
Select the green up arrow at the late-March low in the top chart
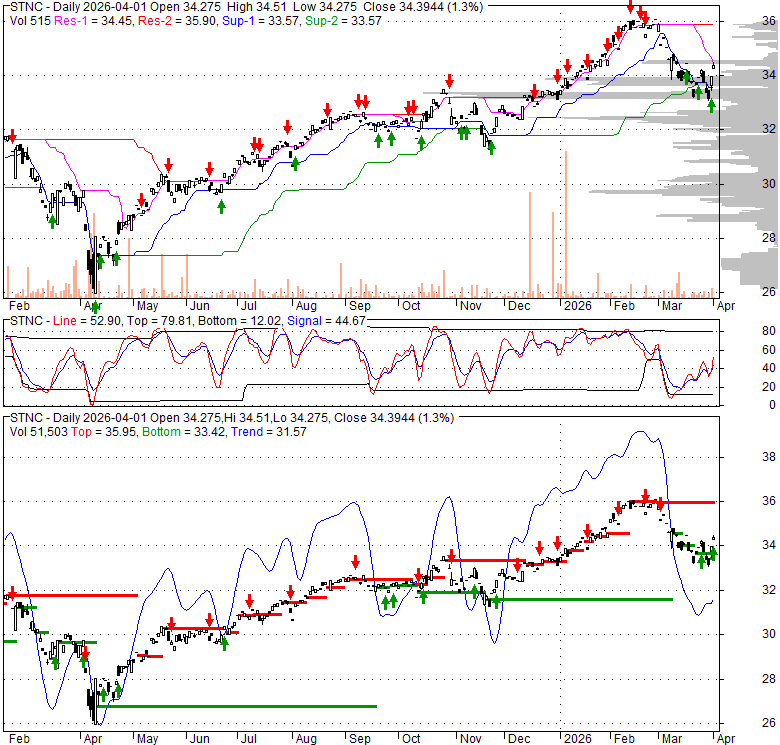[711, 105]
